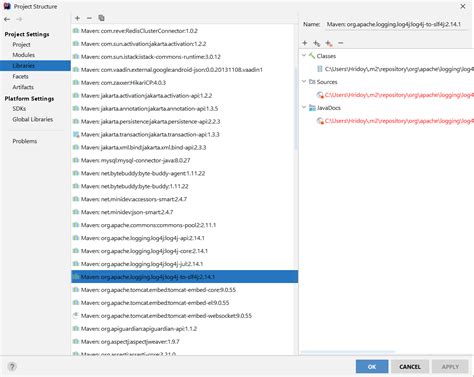Viewport: 474px width, 377px height.
Task: Remove the selected library root
Action: tap(340, 43)
